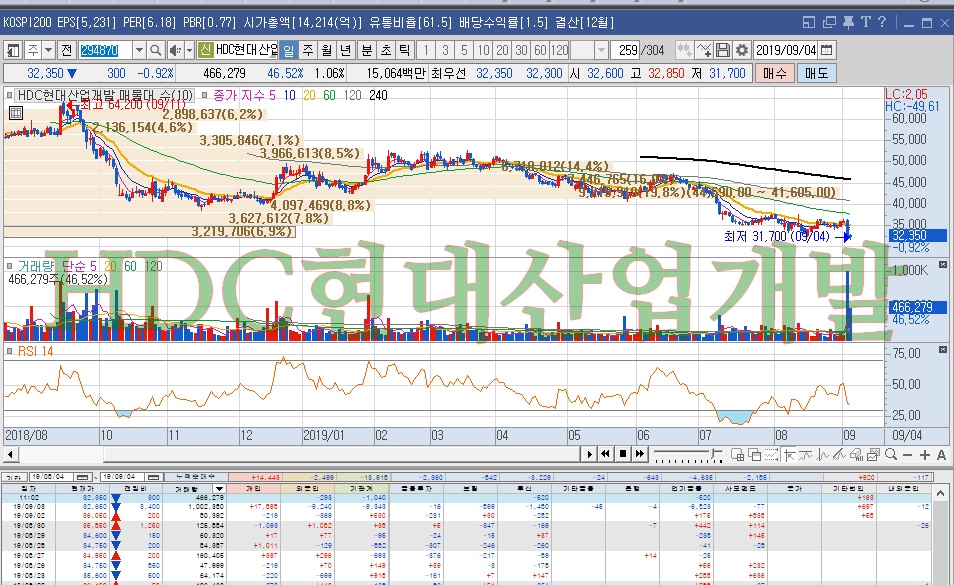This screenshot has height=585, width=954.
Task: Click the 매수 buy button
Action: coord(775,74)
